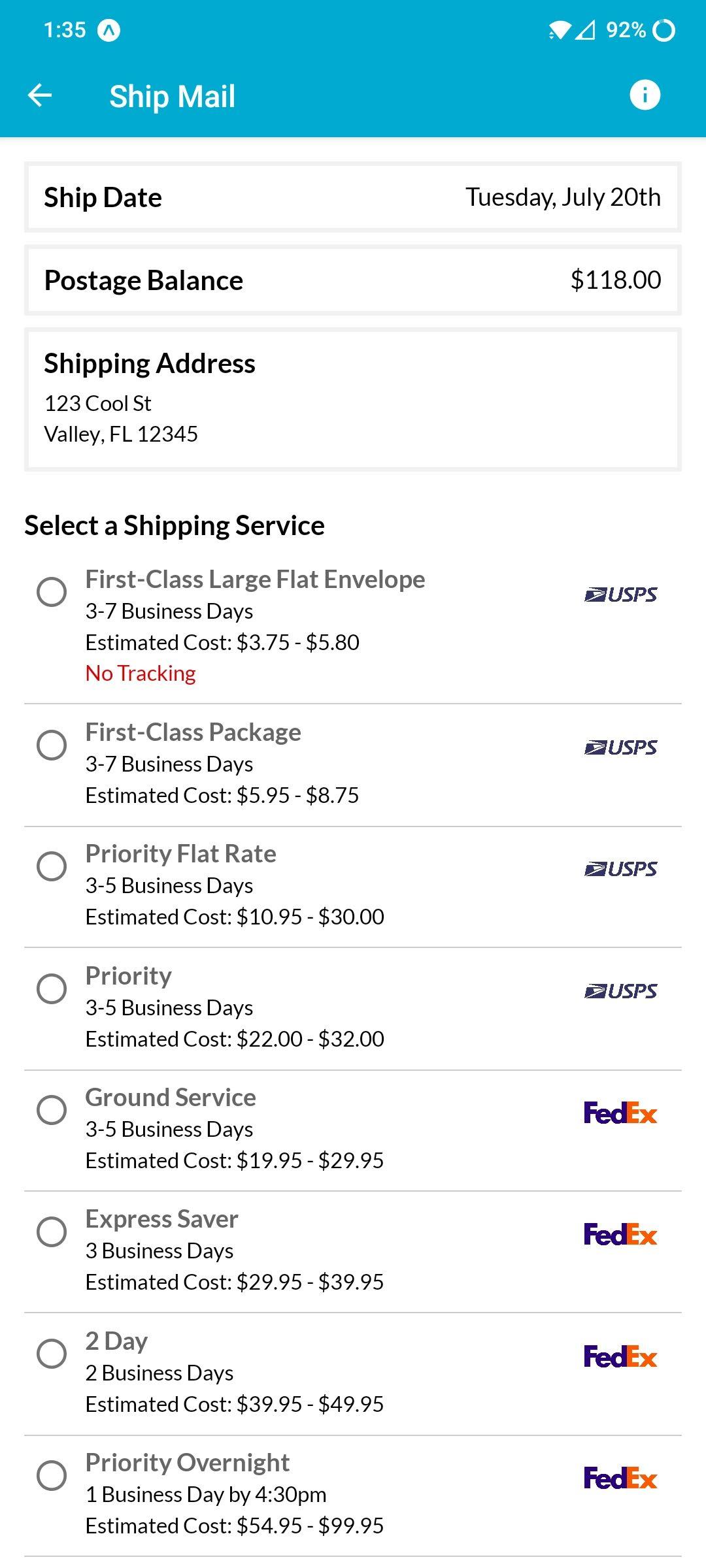The width and height of the screenshot is (706, 1568).
Task: Select the Priority Overnight radio button
Action: point(52,1475)
